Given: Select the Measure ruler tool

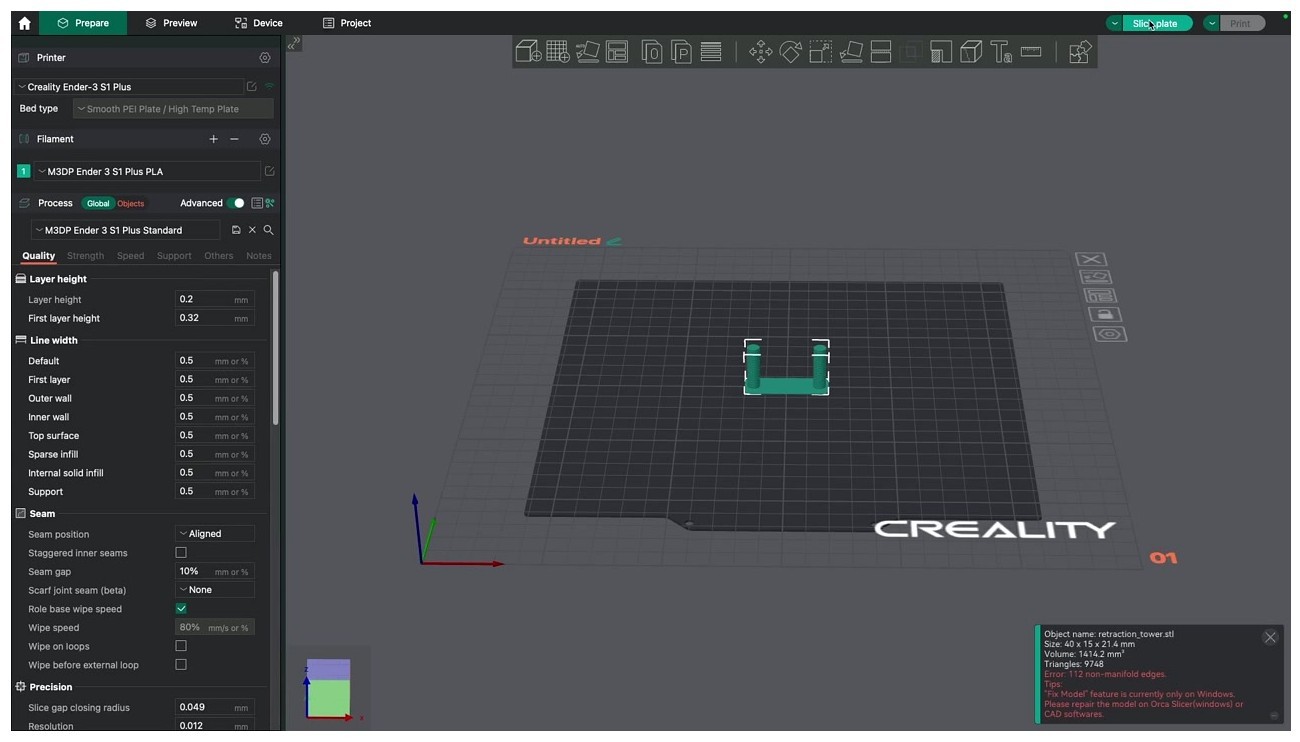Looking at the screenshot, I should [x=1031, y=51].
